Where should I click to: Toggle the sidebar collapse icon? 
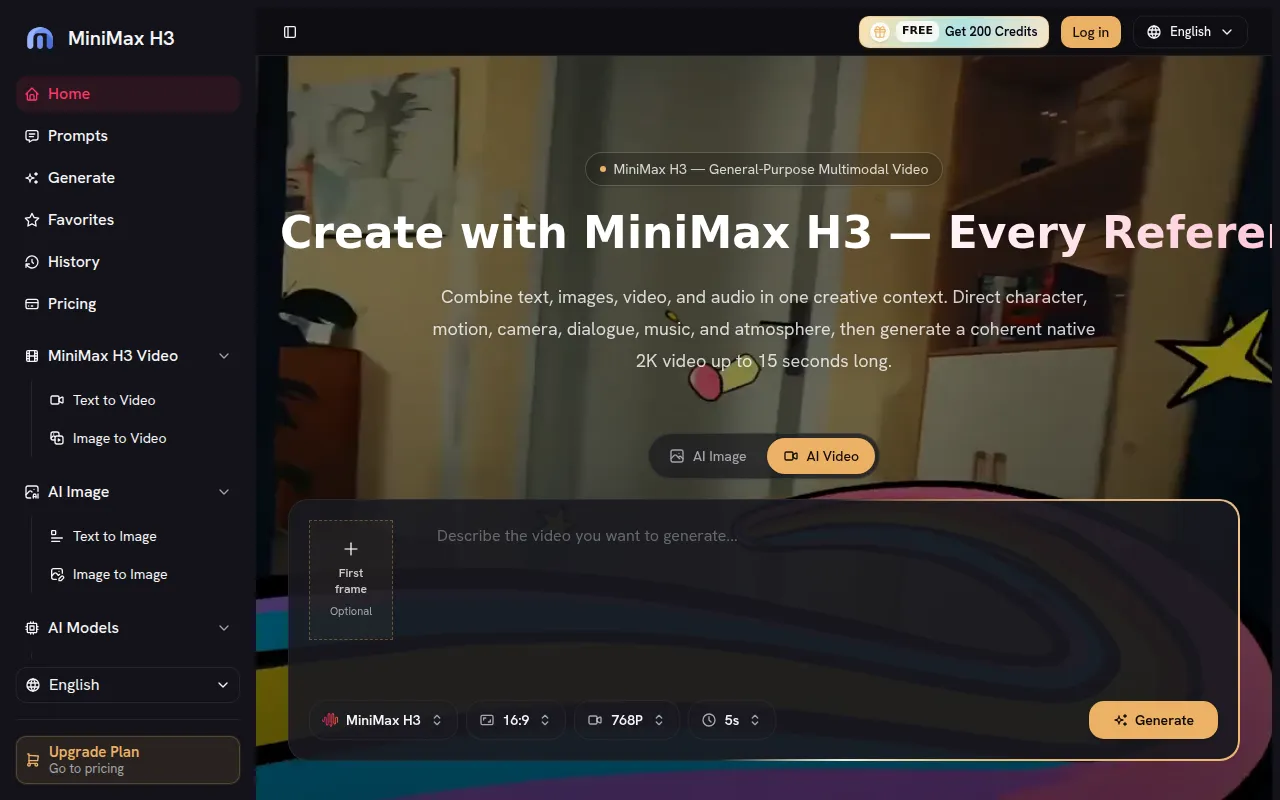[x=290, y=32]
